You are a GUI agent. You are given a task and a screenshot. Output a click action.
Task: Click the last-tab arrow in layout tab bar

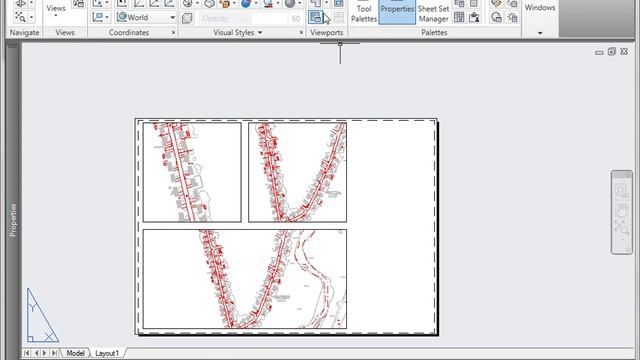pyautogui.click(x=54, y=353)
